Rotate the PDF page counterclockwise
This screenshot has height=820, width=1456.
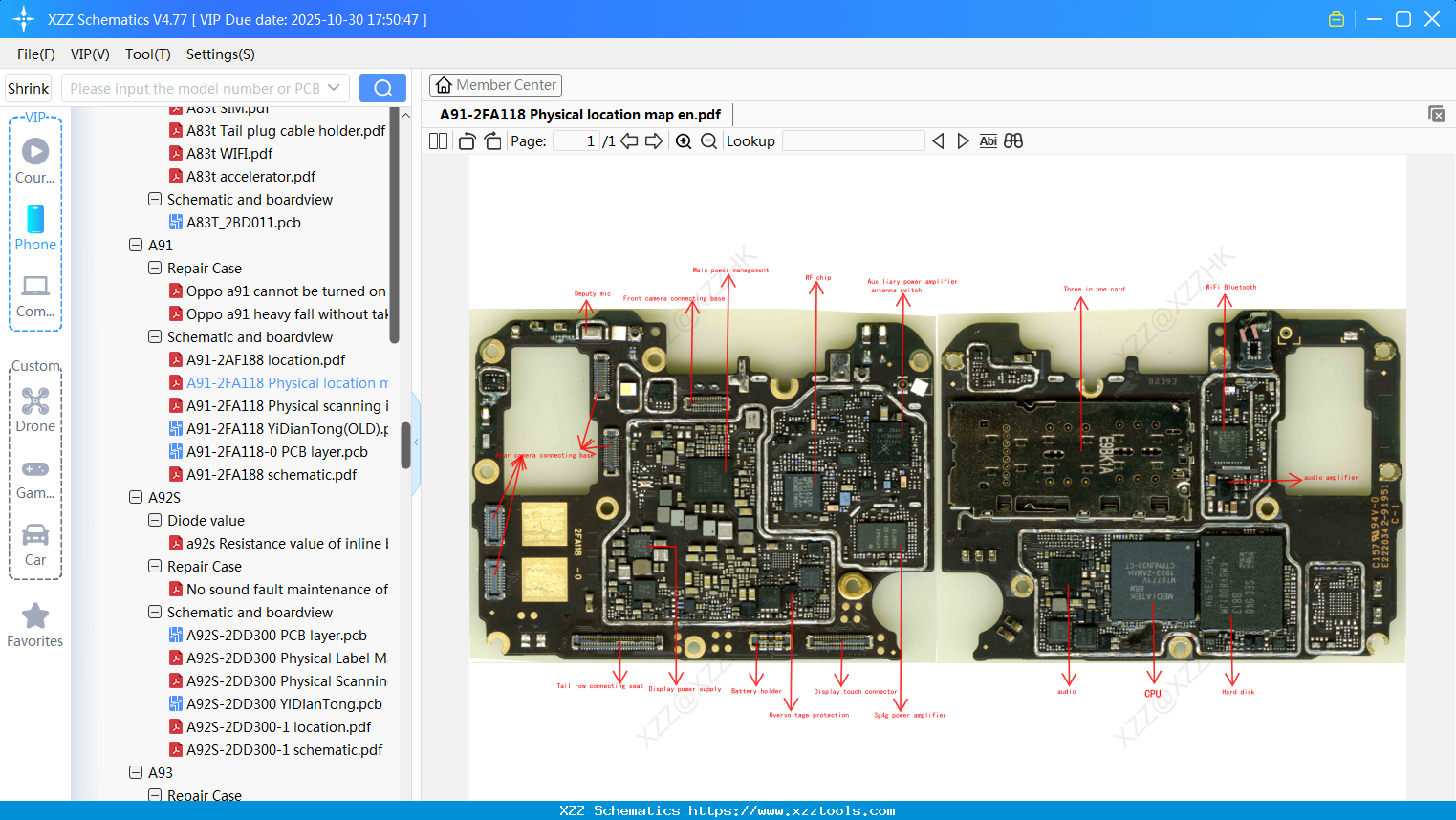tap(467, 140)
